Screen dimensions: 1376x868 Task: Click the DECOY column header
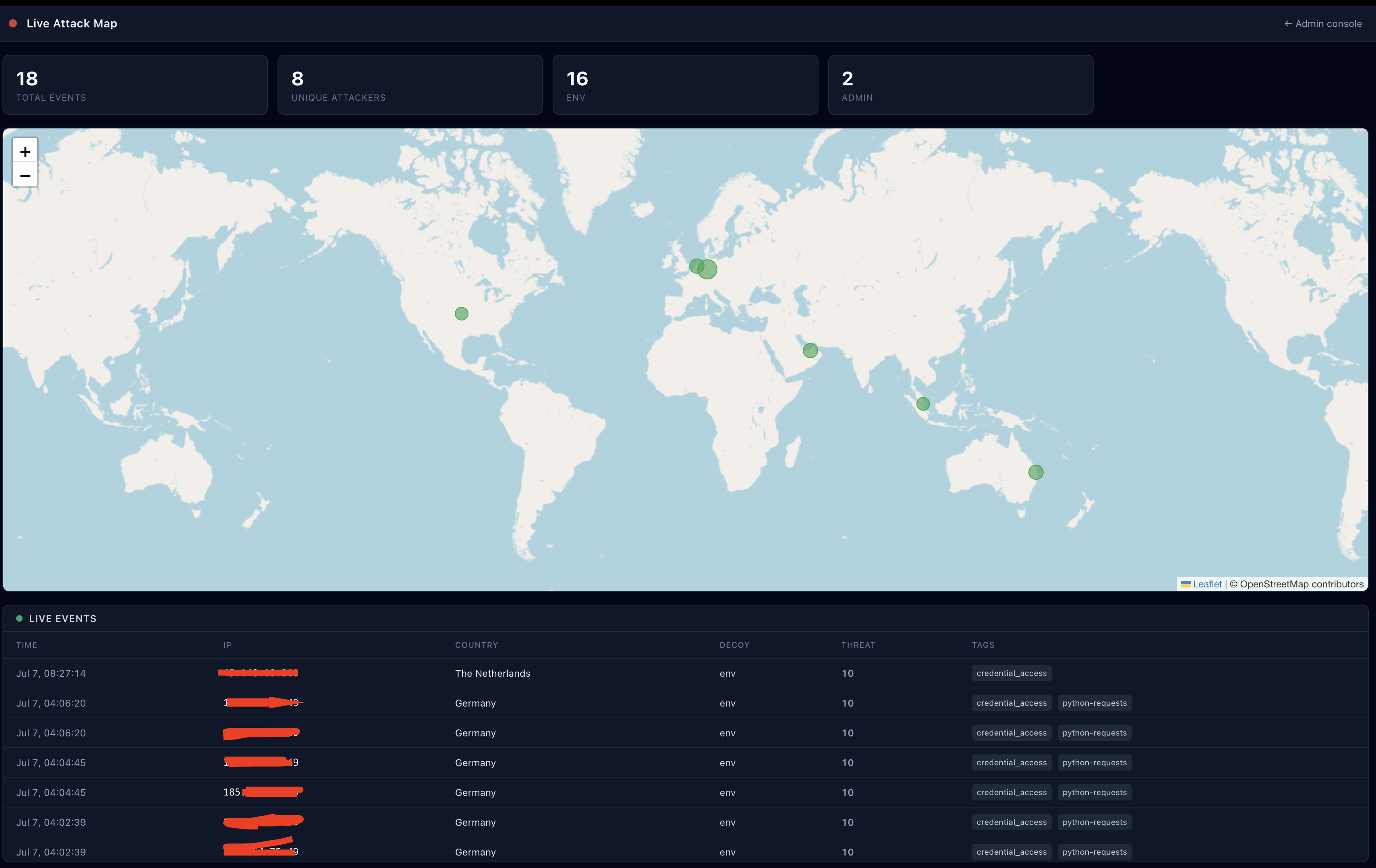tap(734, 645)
